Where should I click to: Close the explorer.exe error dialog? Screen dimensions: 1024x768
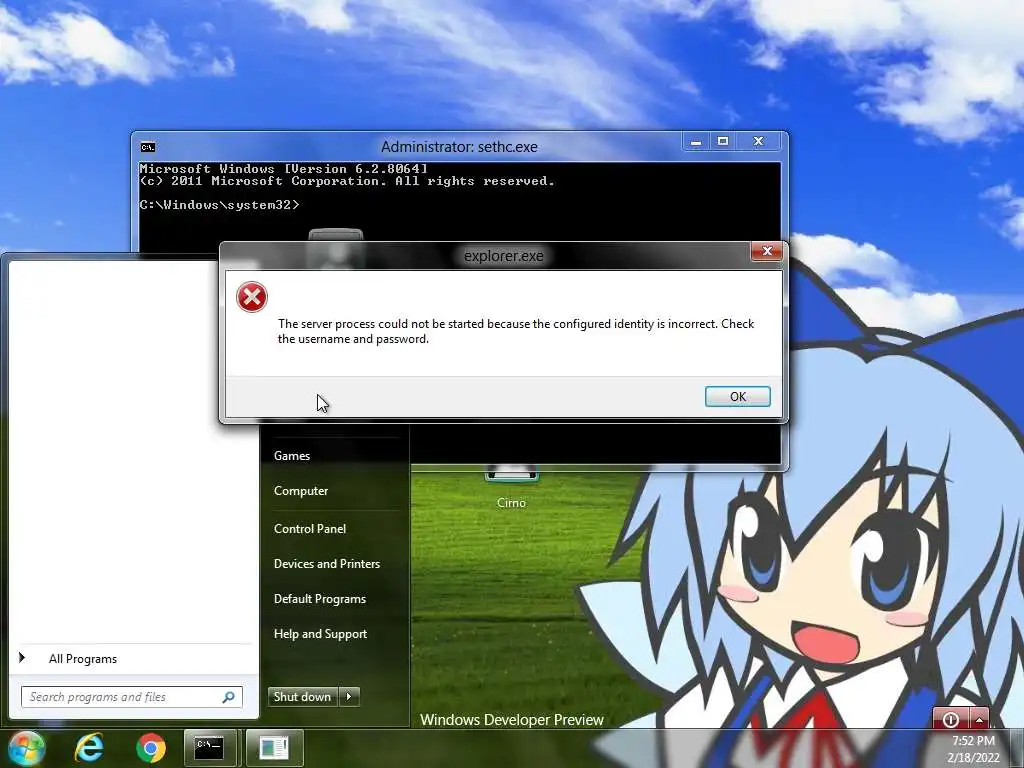coord(767,251)
